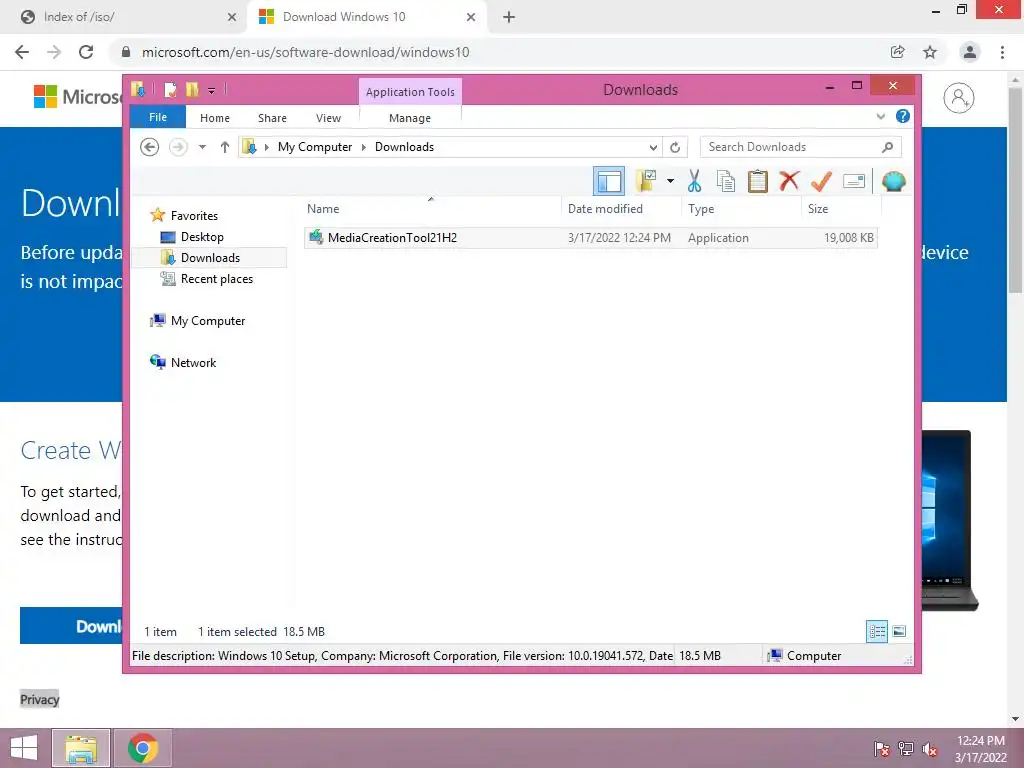Click the Microsoft sign-in account icon
The height and width of the screenshot is (768, 1024).
[x=958, y=98]
